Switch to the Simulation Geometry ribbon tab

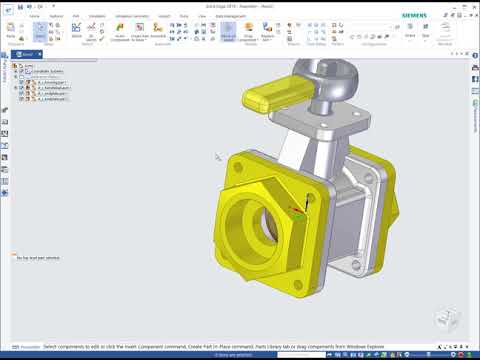point(132,16)
